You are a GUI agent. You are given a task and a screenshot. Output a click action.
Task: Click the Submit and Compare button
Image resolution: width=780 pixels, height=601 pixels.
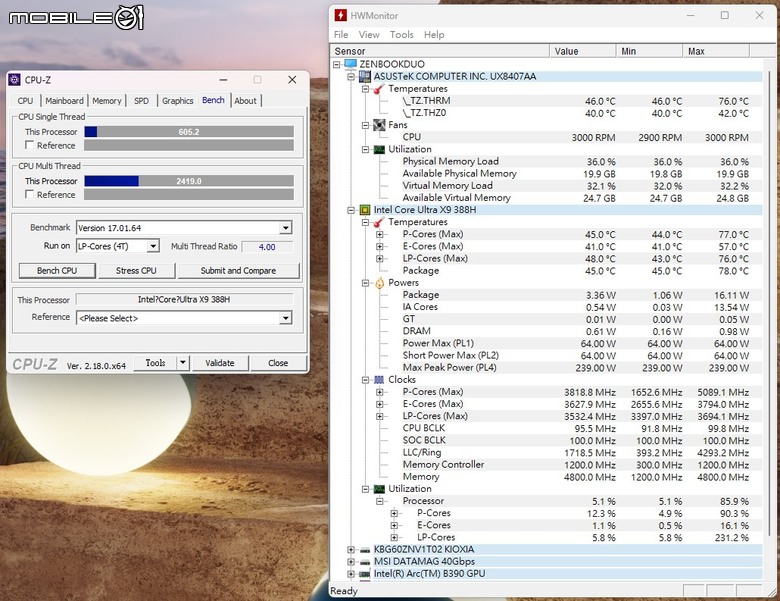point(239,271)
